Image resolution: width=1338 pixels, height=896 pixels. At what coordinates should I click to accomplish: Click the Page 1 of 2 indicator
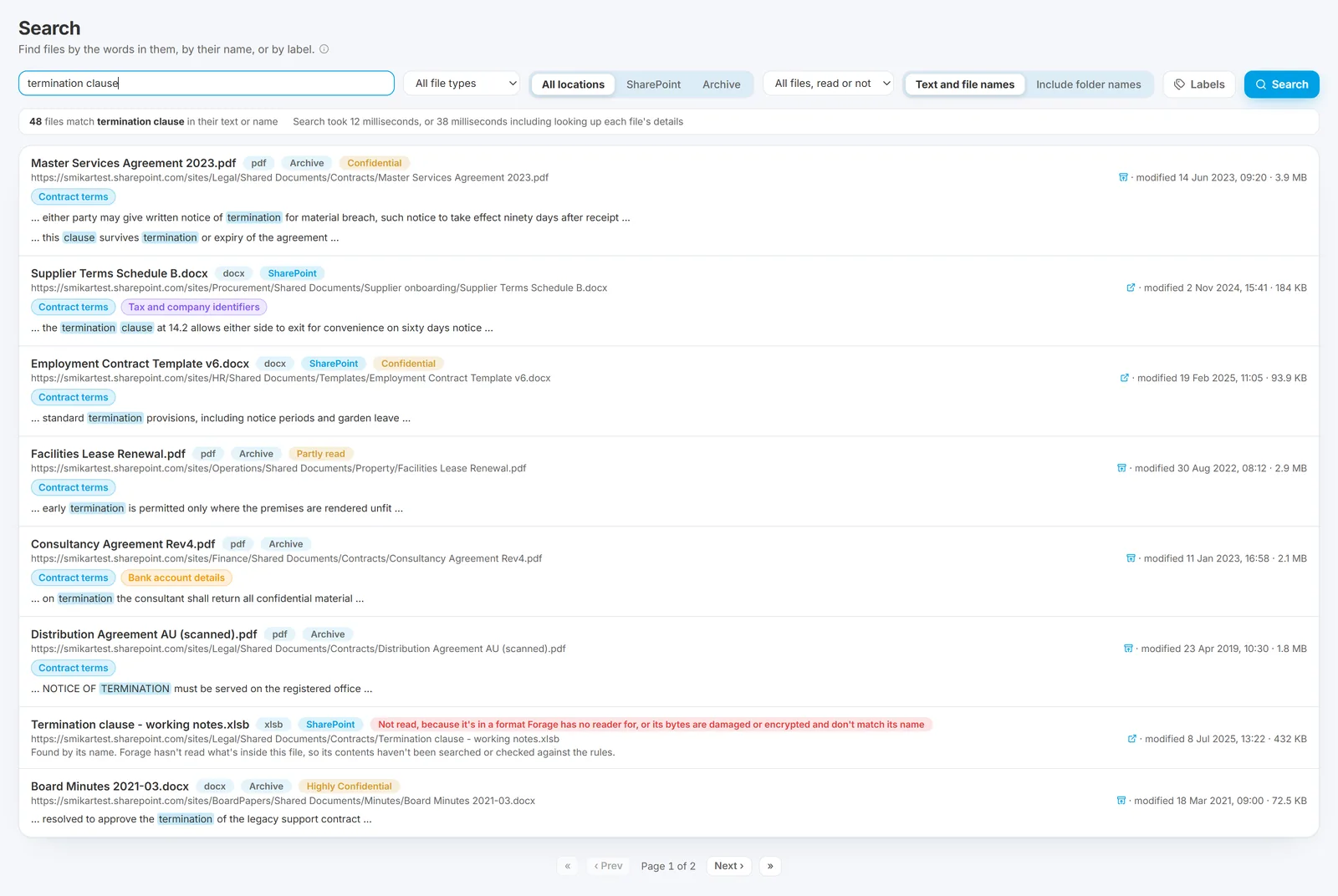(668, 866)
